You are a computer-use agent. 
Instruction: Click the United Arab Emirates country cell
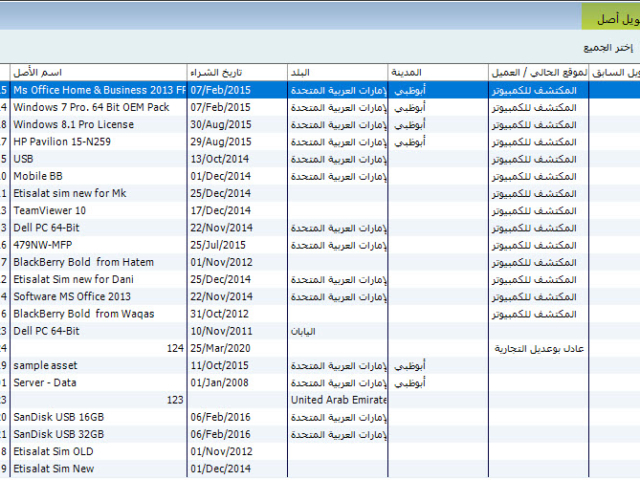[338, 400]
